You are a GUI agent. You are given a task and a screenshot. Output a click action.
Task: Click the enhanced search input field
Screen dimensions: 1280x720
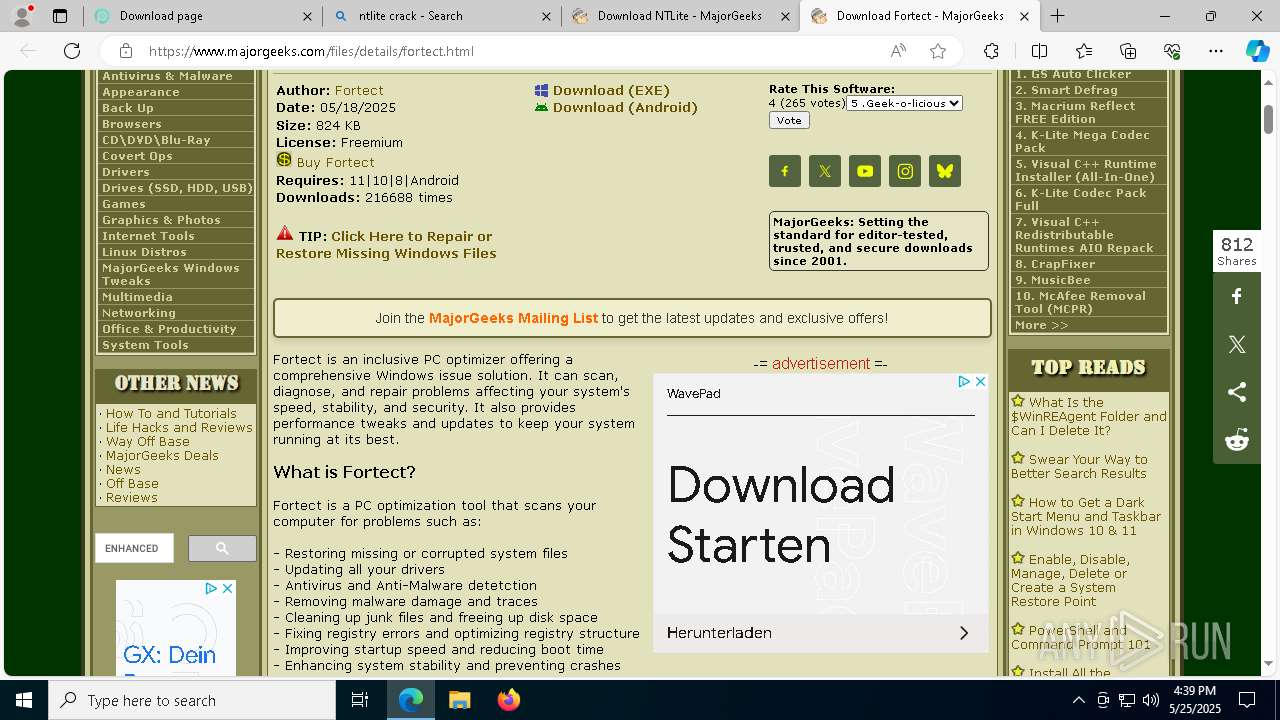tap(134, 548)
